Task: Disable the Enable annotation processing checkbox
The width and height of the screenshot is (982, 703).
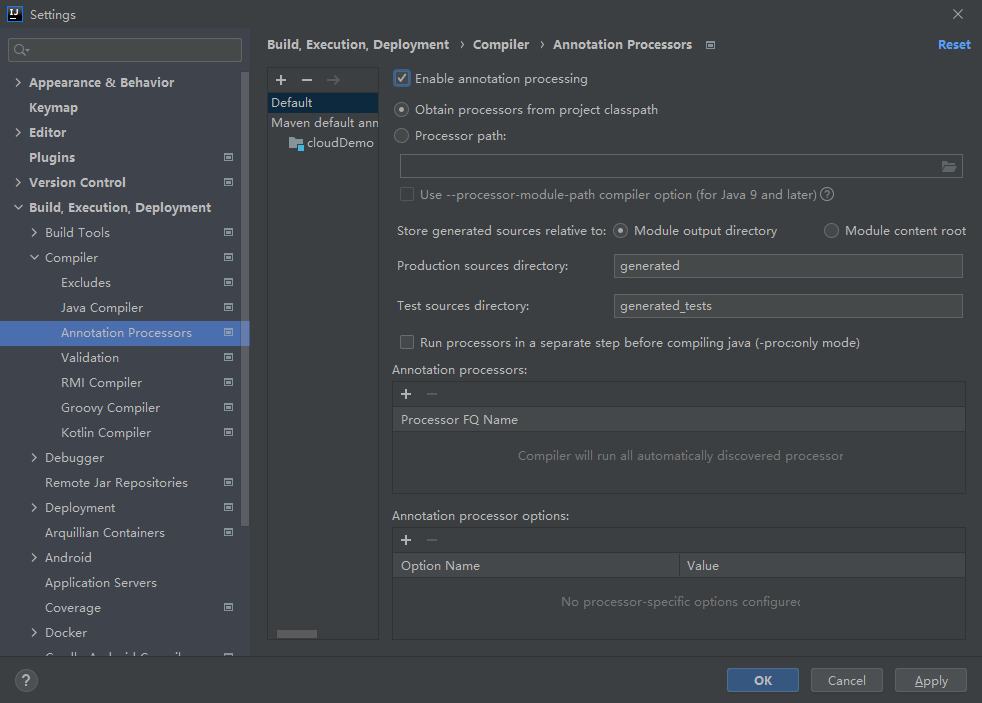Action: pyautogui.click(x=402, y=79)
